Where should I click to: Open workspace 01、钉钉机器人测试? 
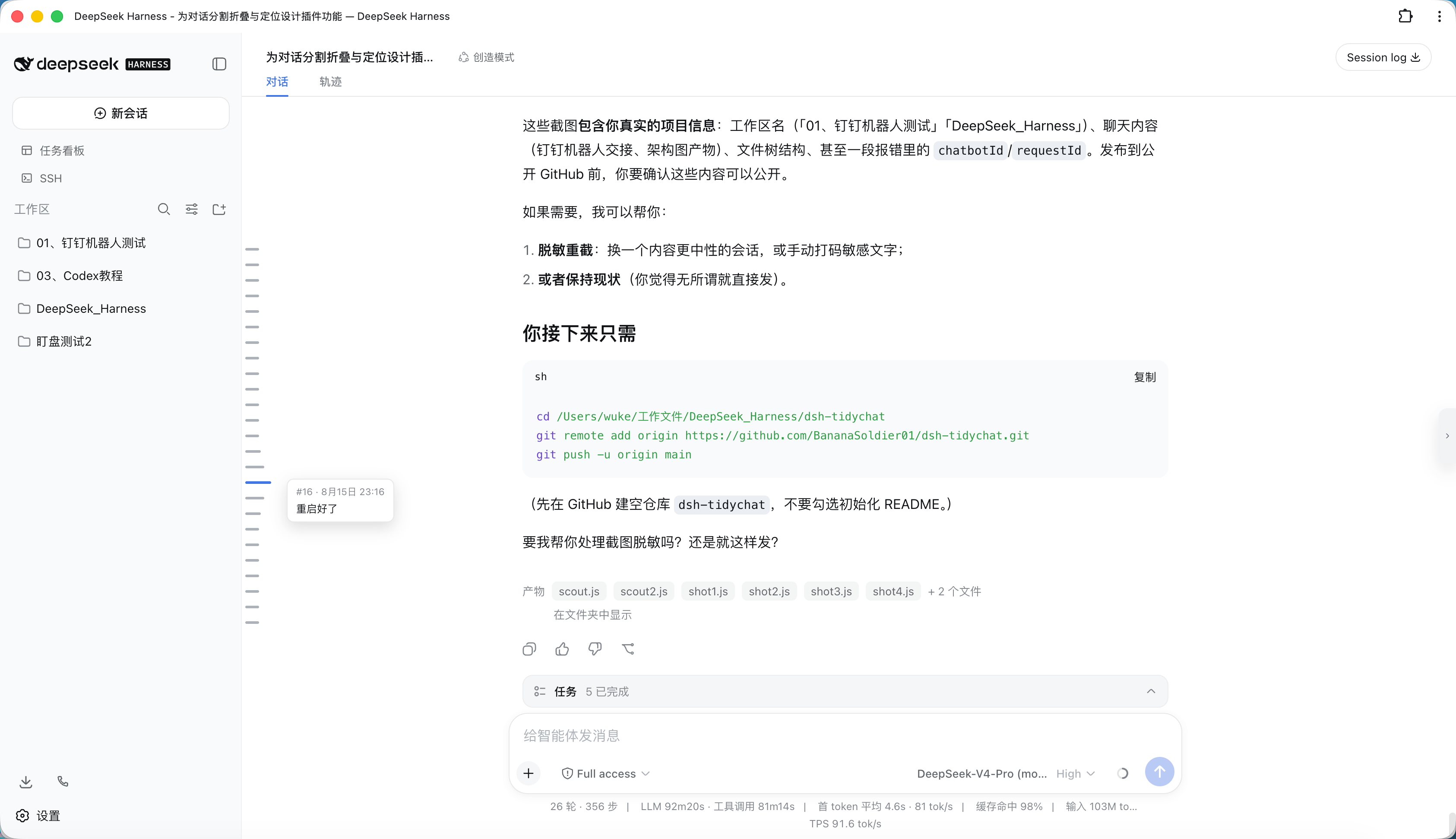120,243
